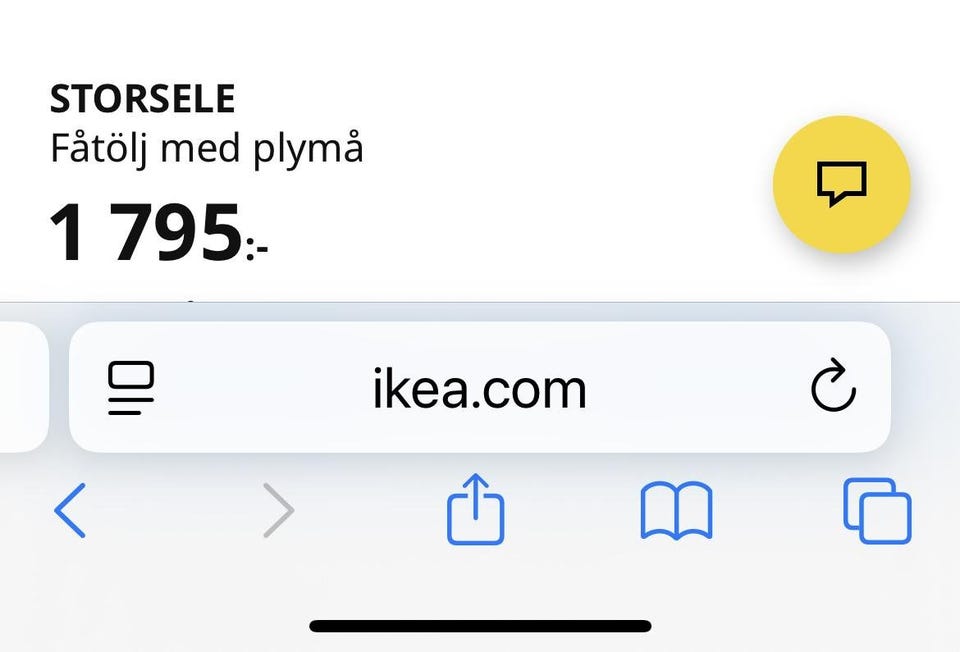This screenshot has width=960, height=652.
Task: Tap the "Fåtölj med plymå" description
Action: click(206, 150)
